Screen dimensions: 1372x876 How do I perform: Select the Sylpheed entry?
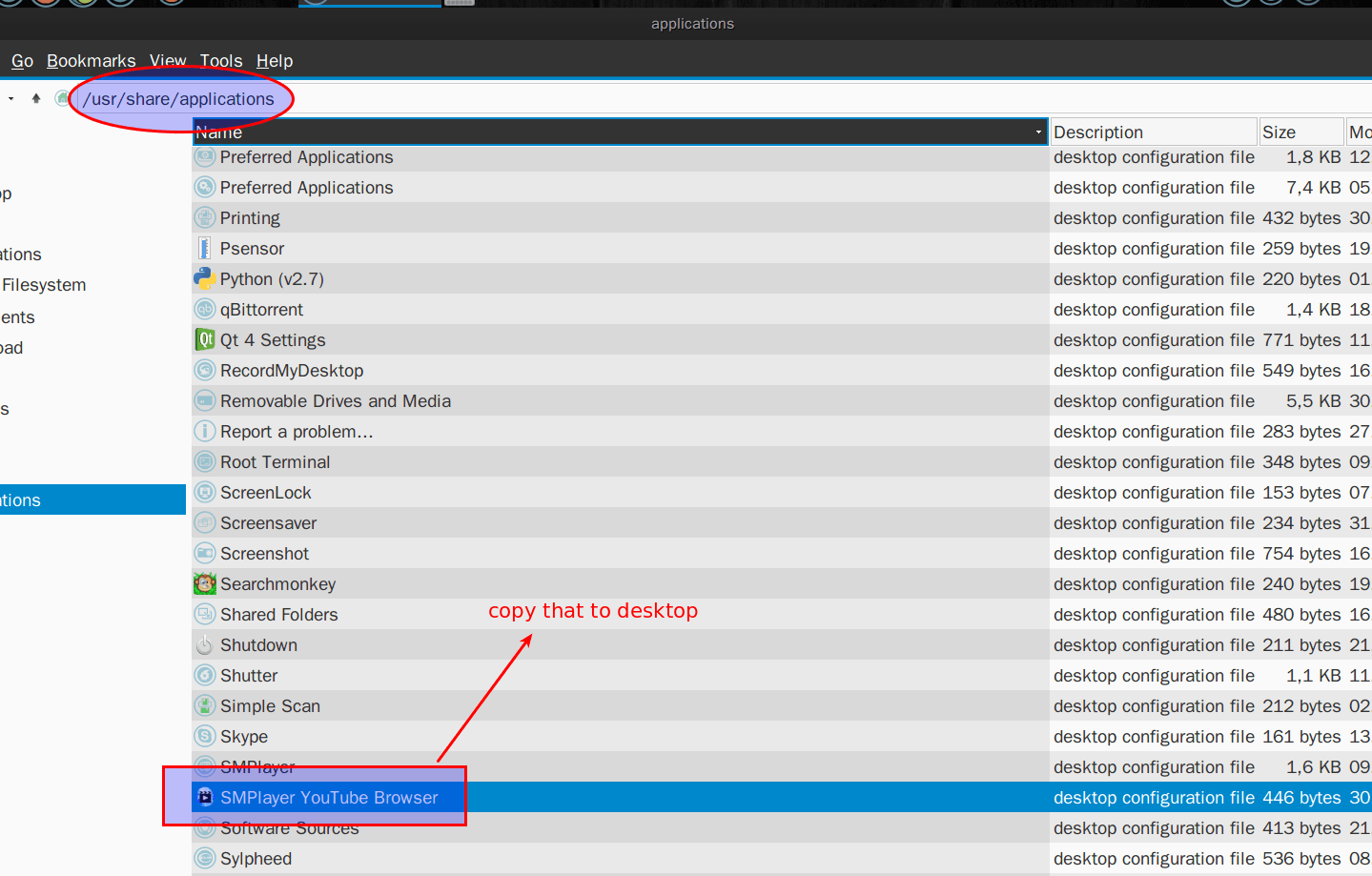point(256,859)
